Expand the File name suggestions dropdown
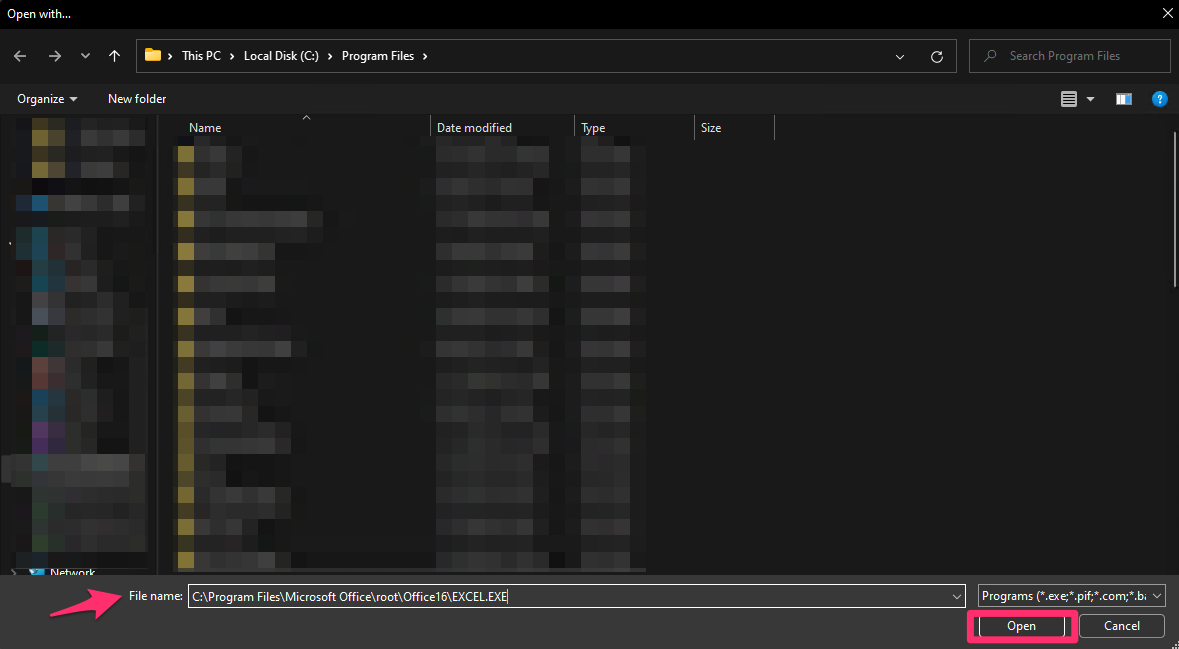 click(957, 596)
